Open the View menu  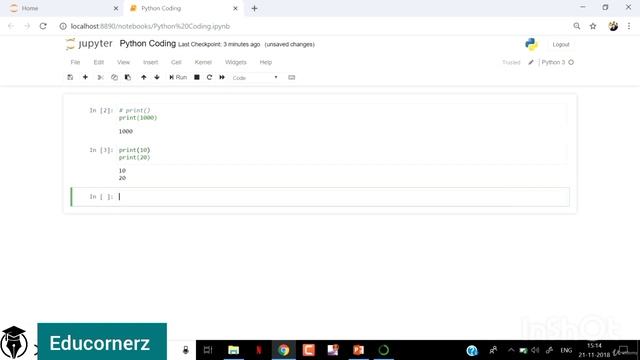pyautogui.click(x=123, y=62)
